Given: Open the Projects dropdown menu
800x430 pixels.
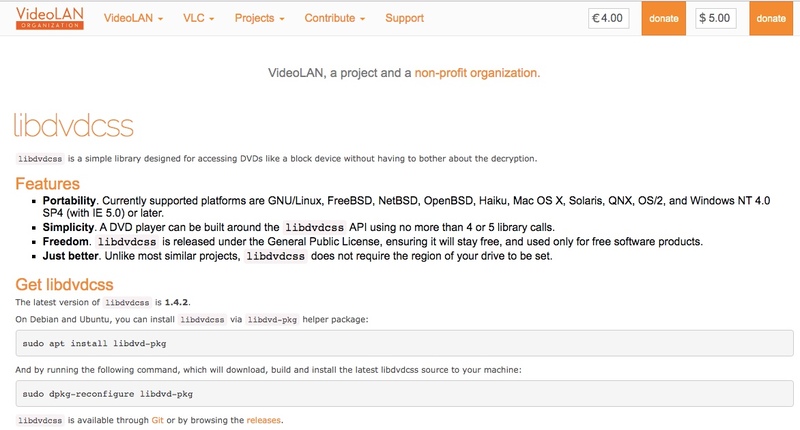Looking at the screenshot, I should [x=259, y=18].
